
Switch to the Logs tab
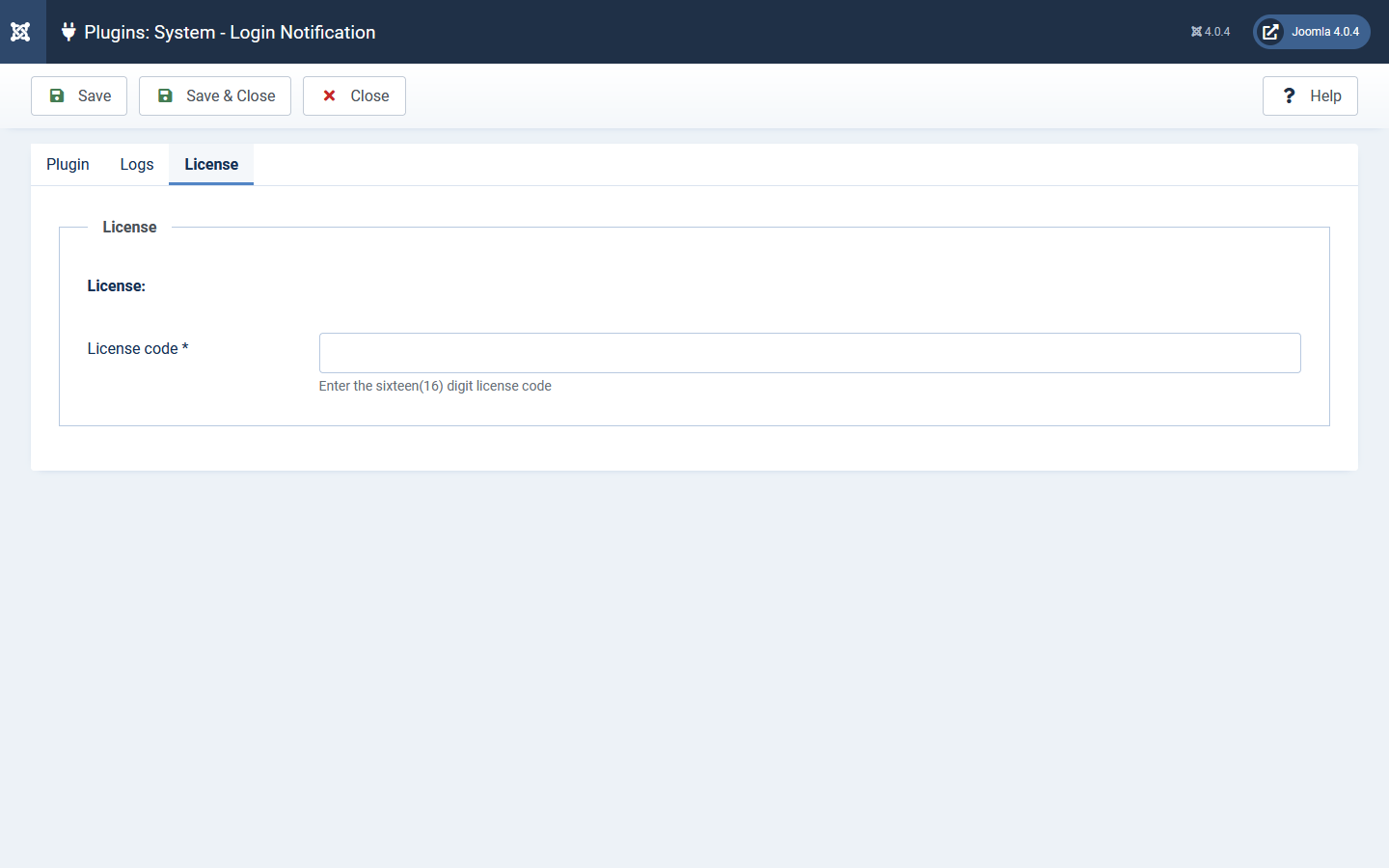pos(137,164)
